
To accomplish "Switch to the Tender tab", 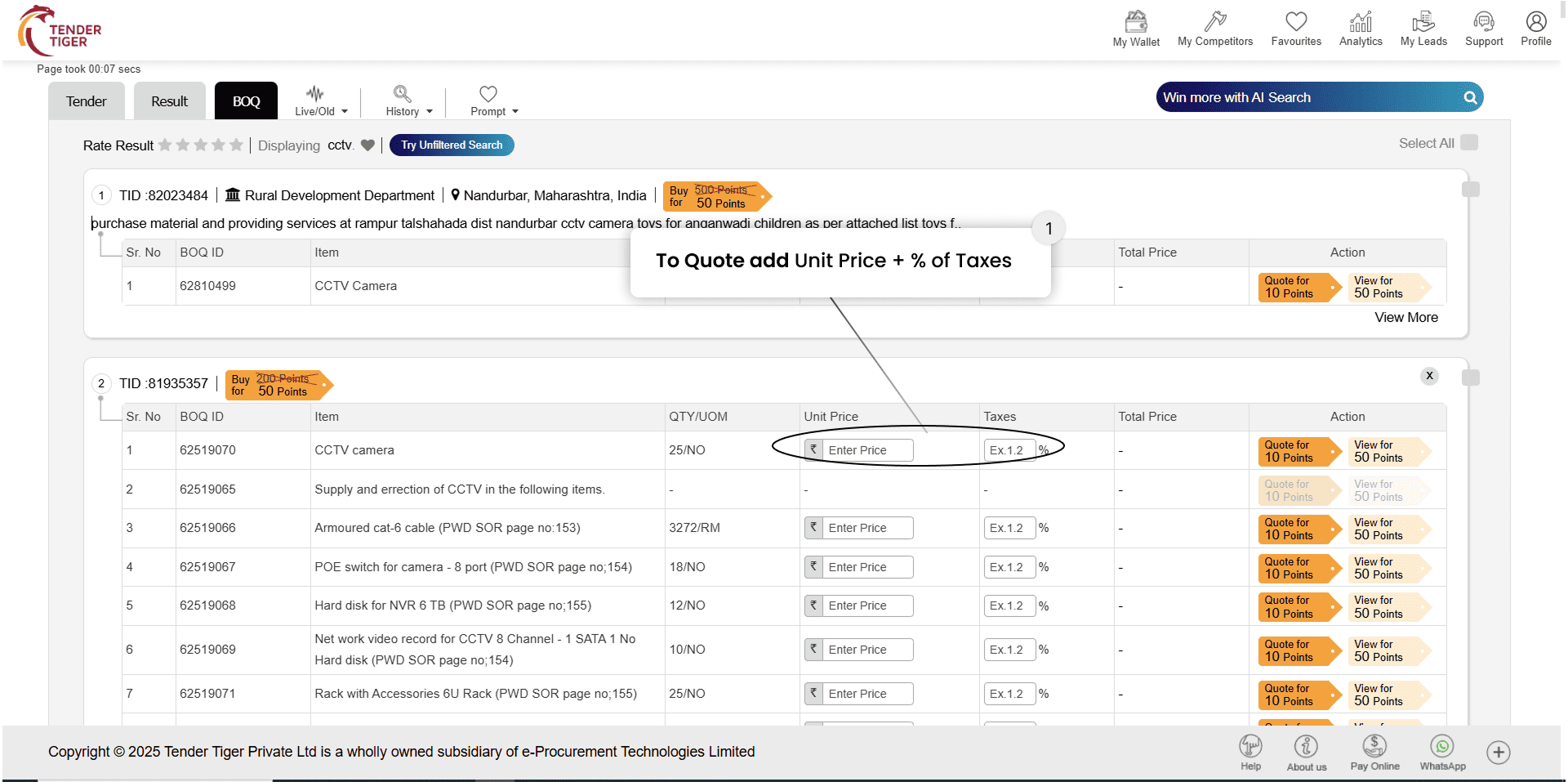I will point(87,101).
